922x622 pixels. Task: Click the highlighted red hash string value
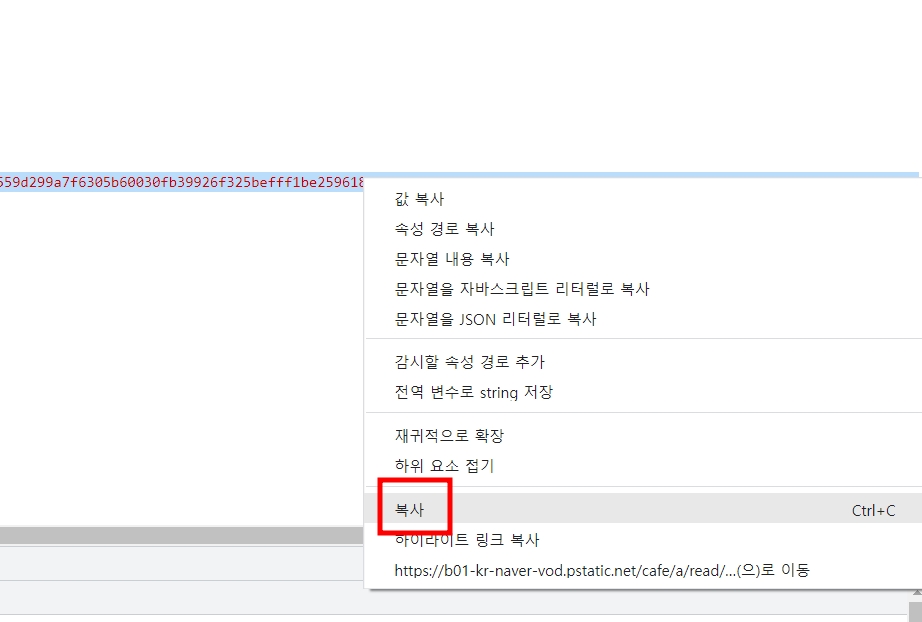(182, 182)
